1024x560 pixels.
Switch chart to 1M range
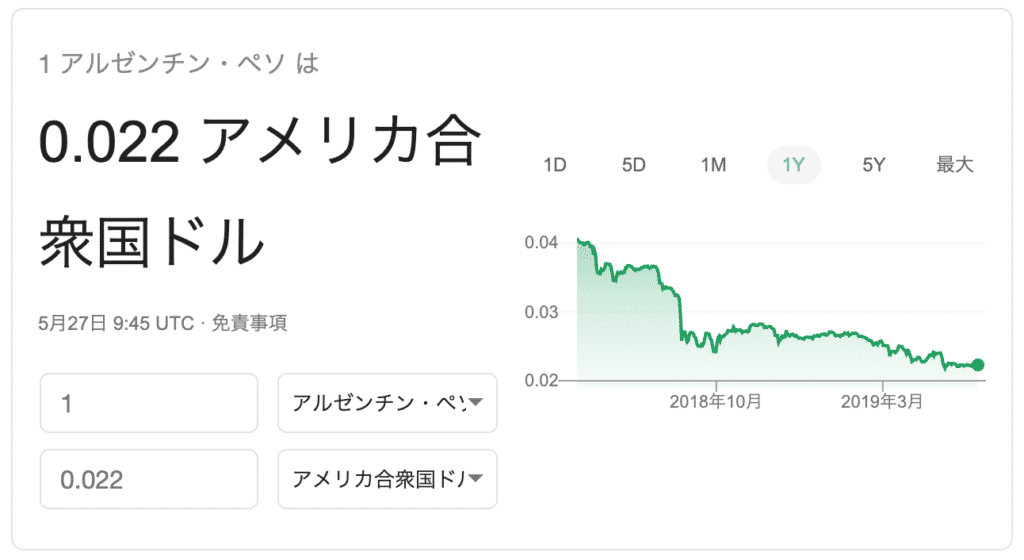click(713, 165)
